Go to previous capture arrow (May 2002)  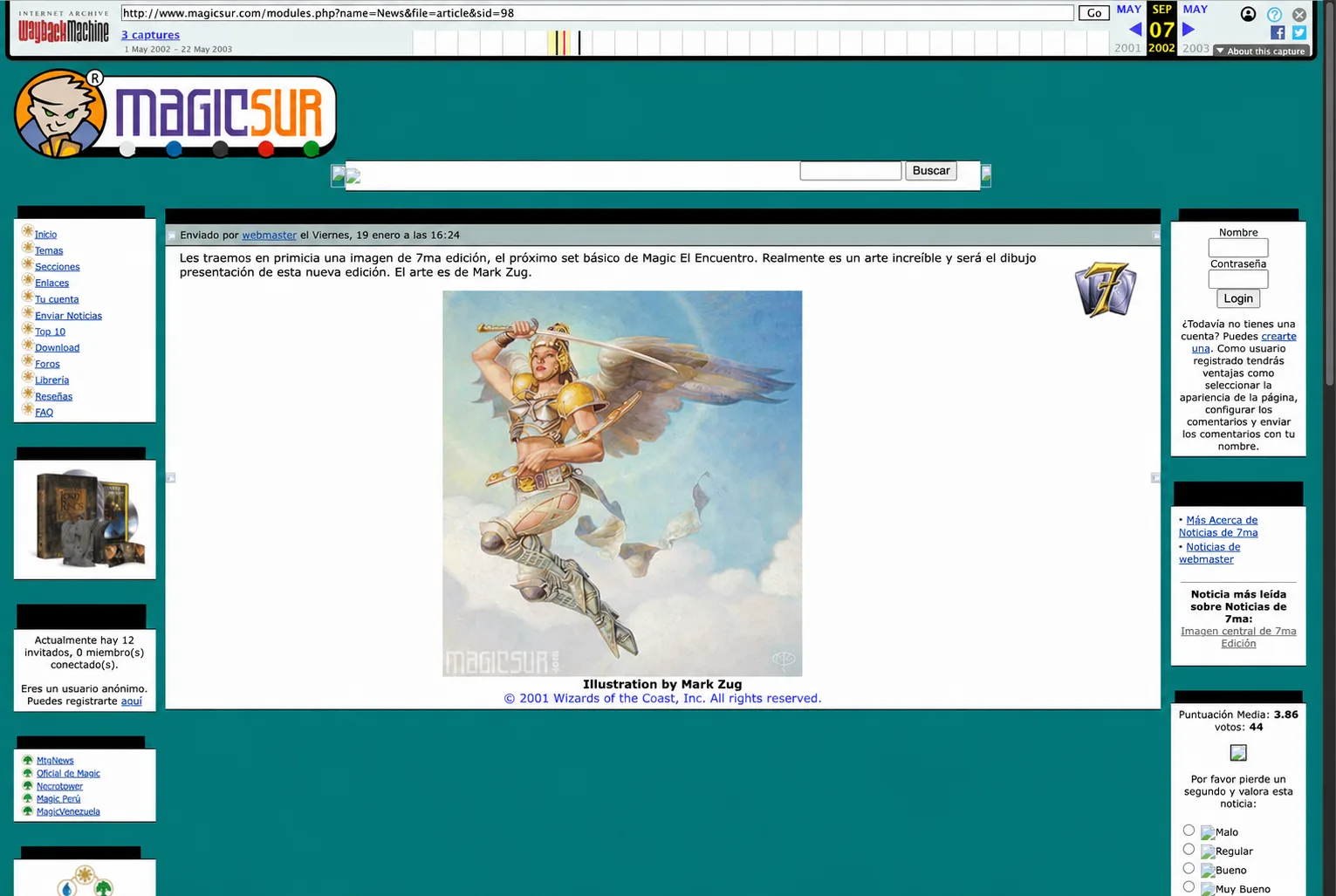(1135, 29)
